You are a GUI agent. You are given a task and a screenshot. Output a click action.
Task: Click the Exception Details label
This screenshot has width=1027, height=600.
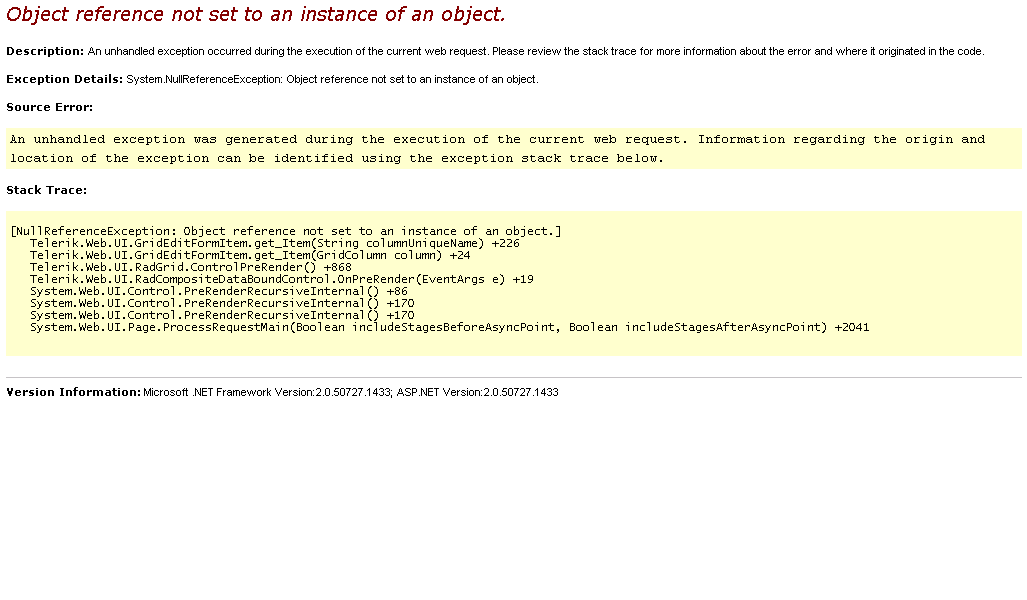(64, 79)
